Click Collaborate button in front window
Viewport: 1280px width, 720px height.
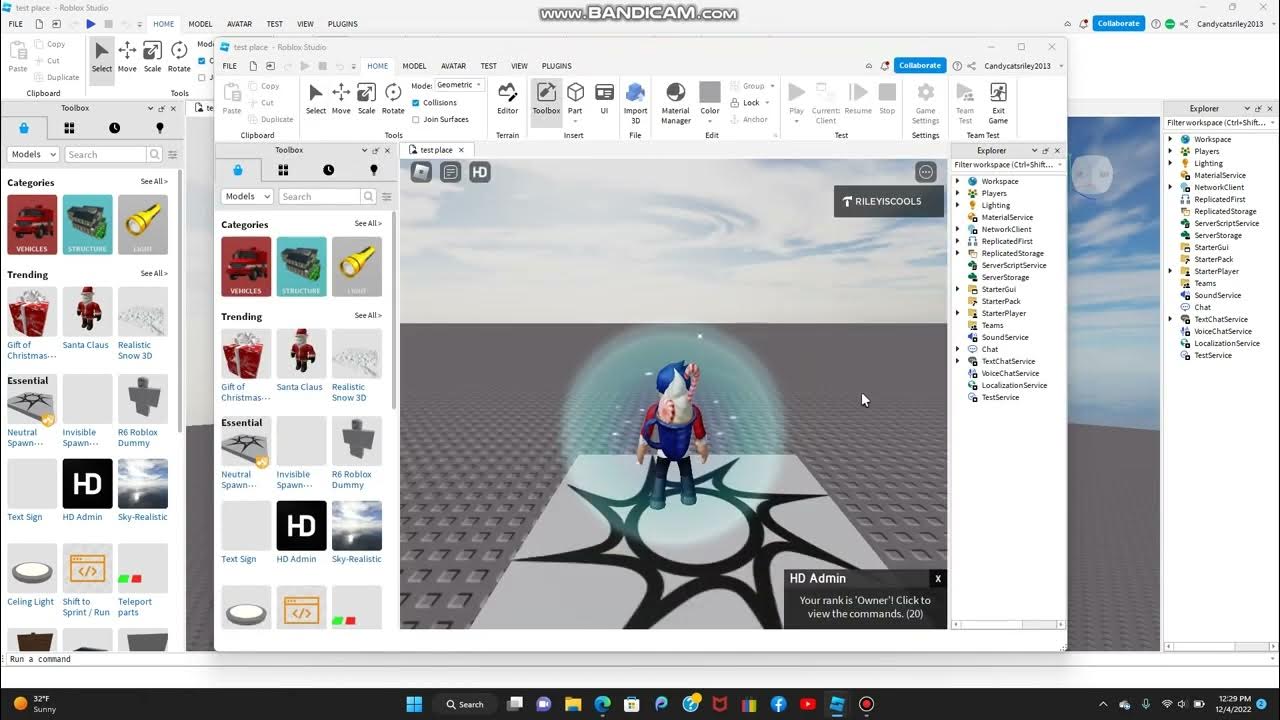919,66
